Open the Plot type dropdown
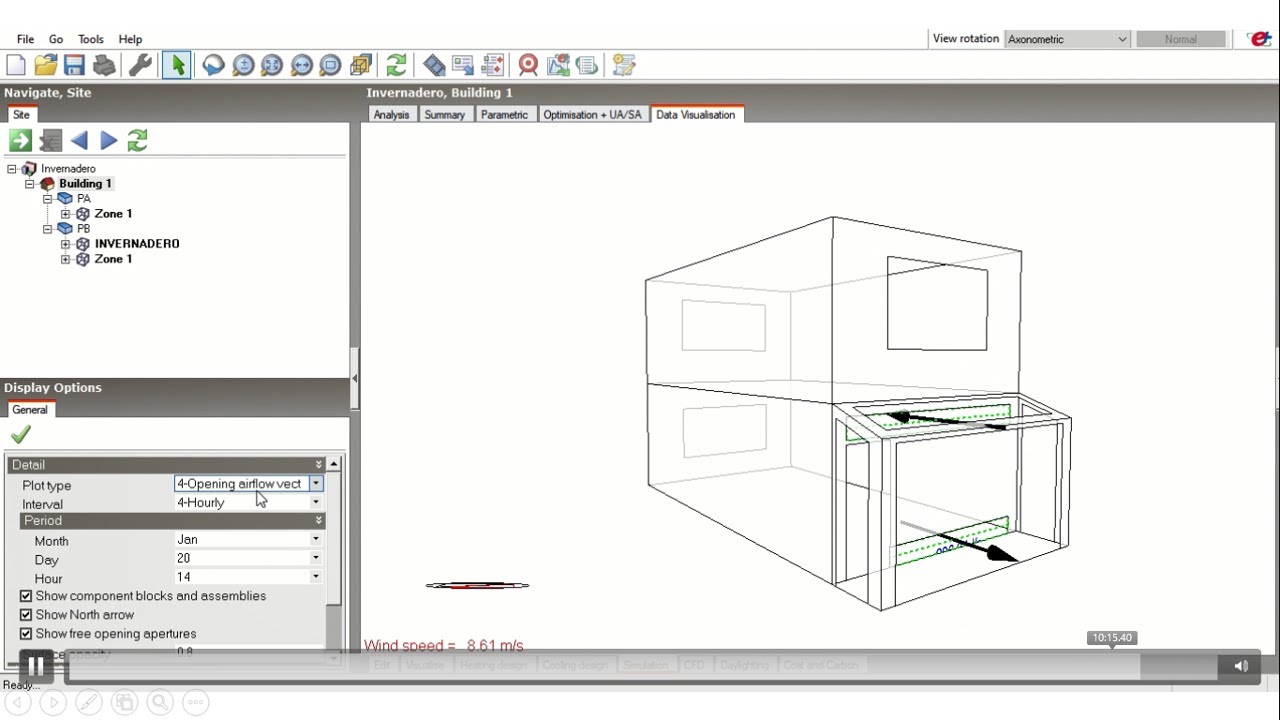Viewport: 1280px width, 720px height. [315, 484]
